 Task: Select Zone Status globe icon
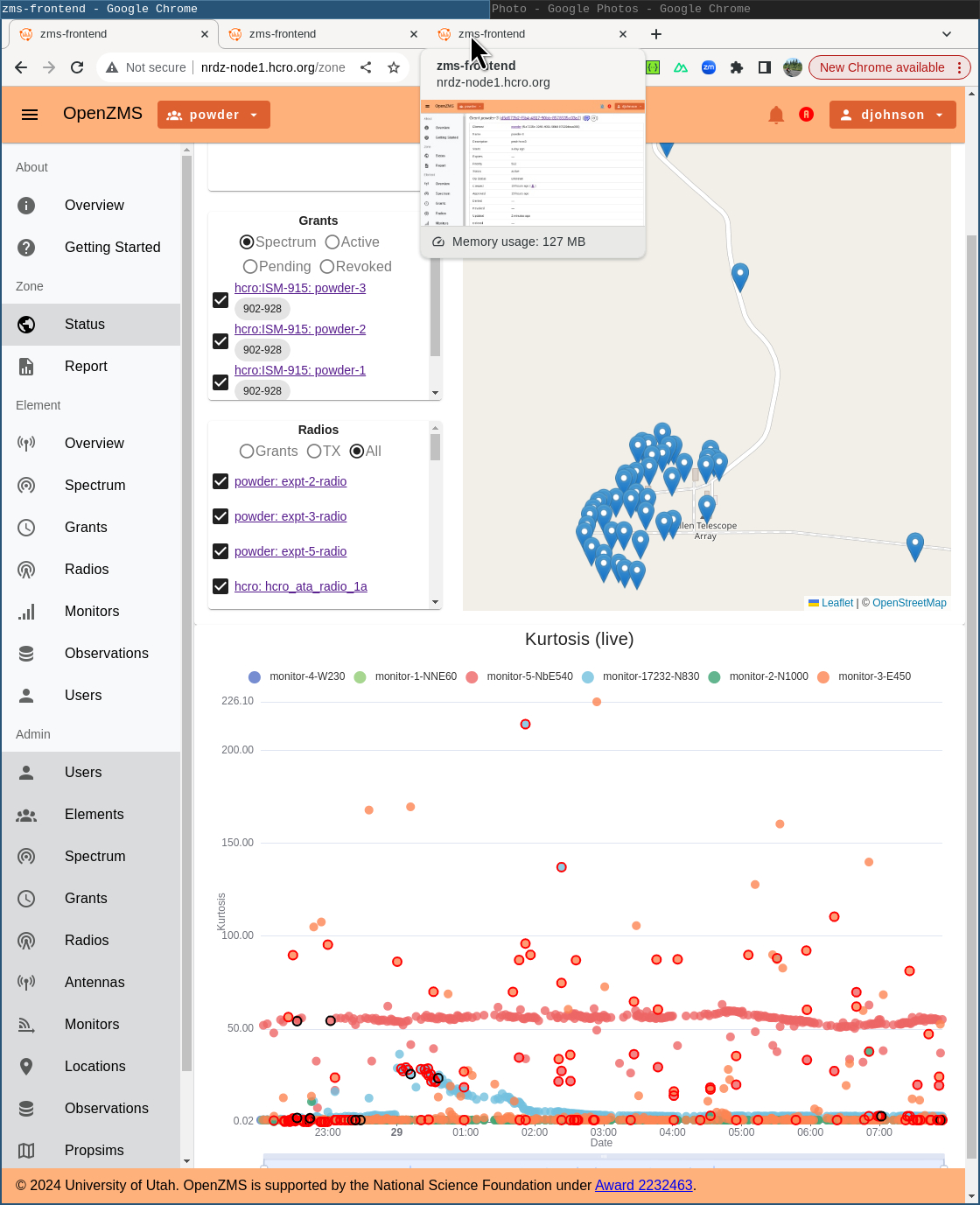coord(26,325)
